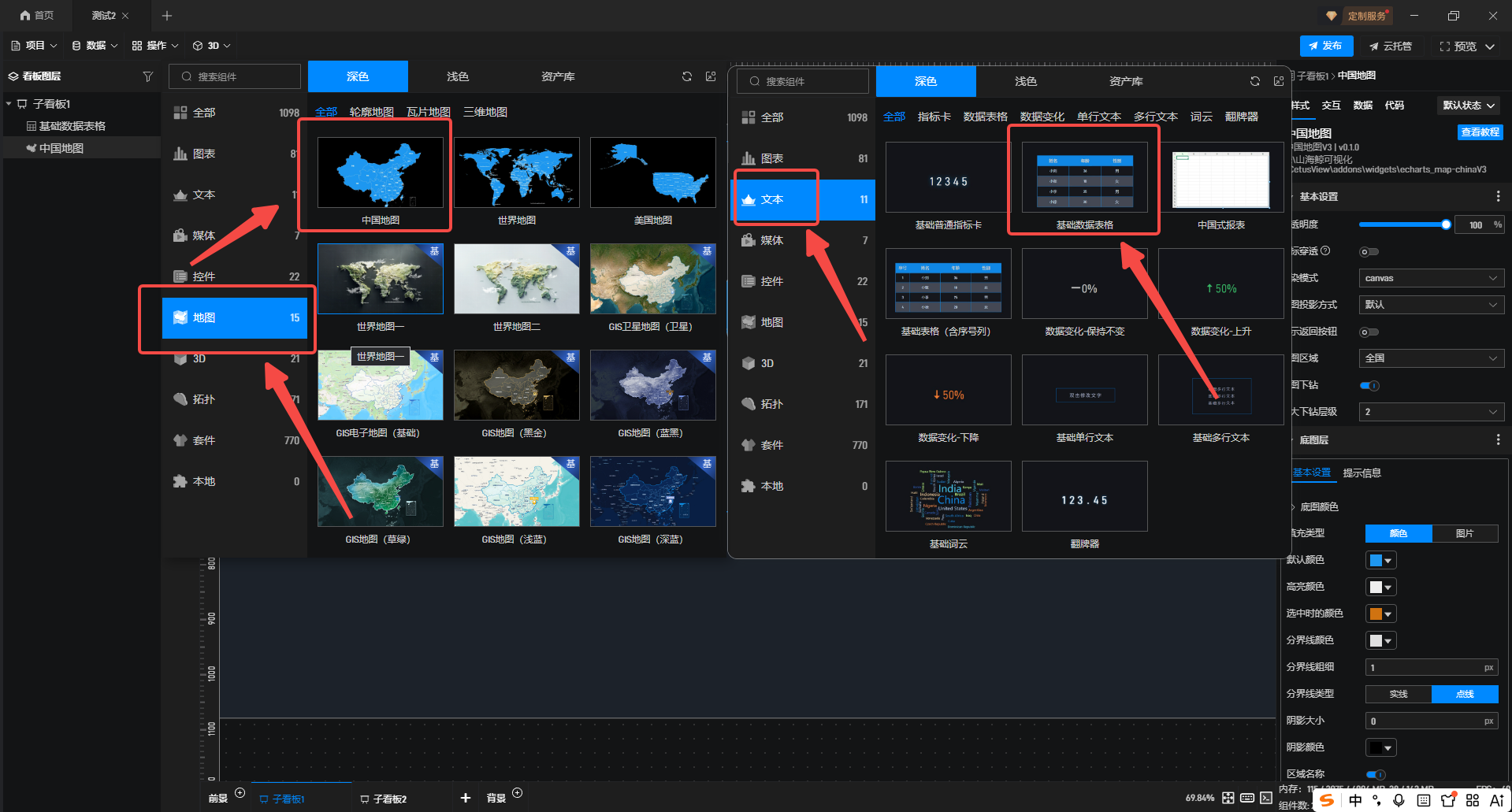The image size is (1512, 812).
Task: Click the refresh icon in the left component panel
Action: tap(687, 76)
